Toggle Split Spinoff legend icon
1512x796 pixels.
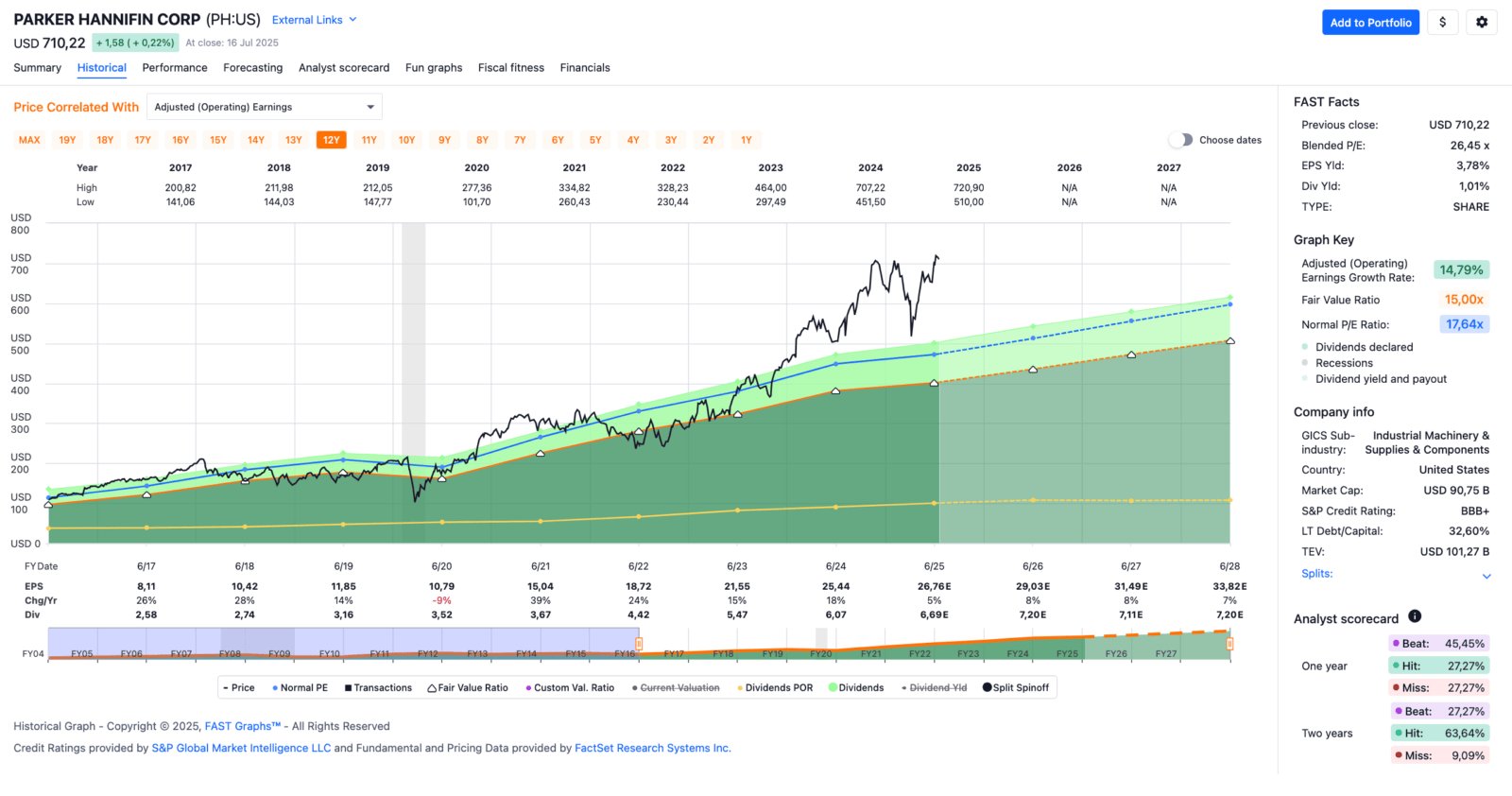pos(988,688)
